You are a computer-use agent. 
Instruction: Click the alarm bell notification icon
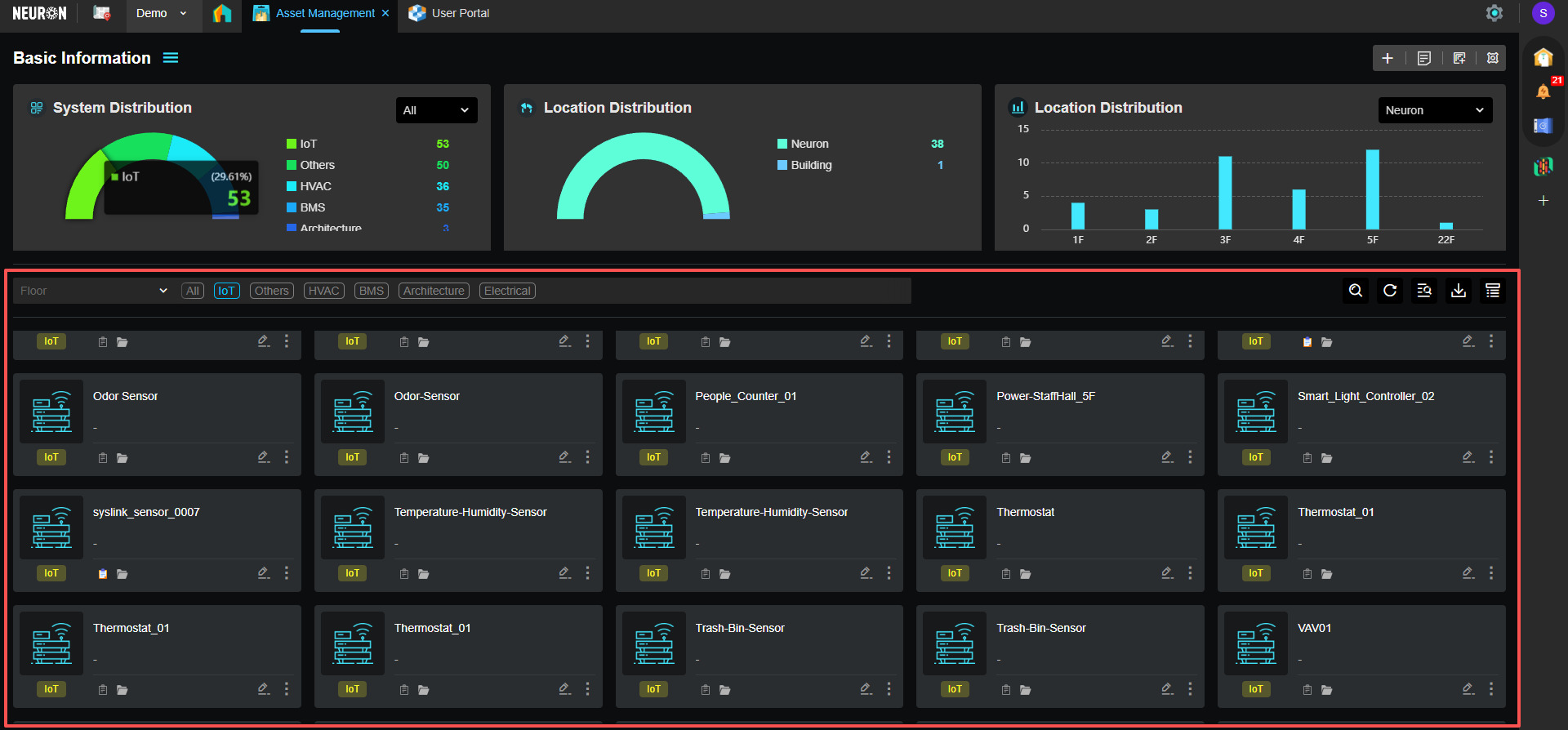click(1543, 91)
